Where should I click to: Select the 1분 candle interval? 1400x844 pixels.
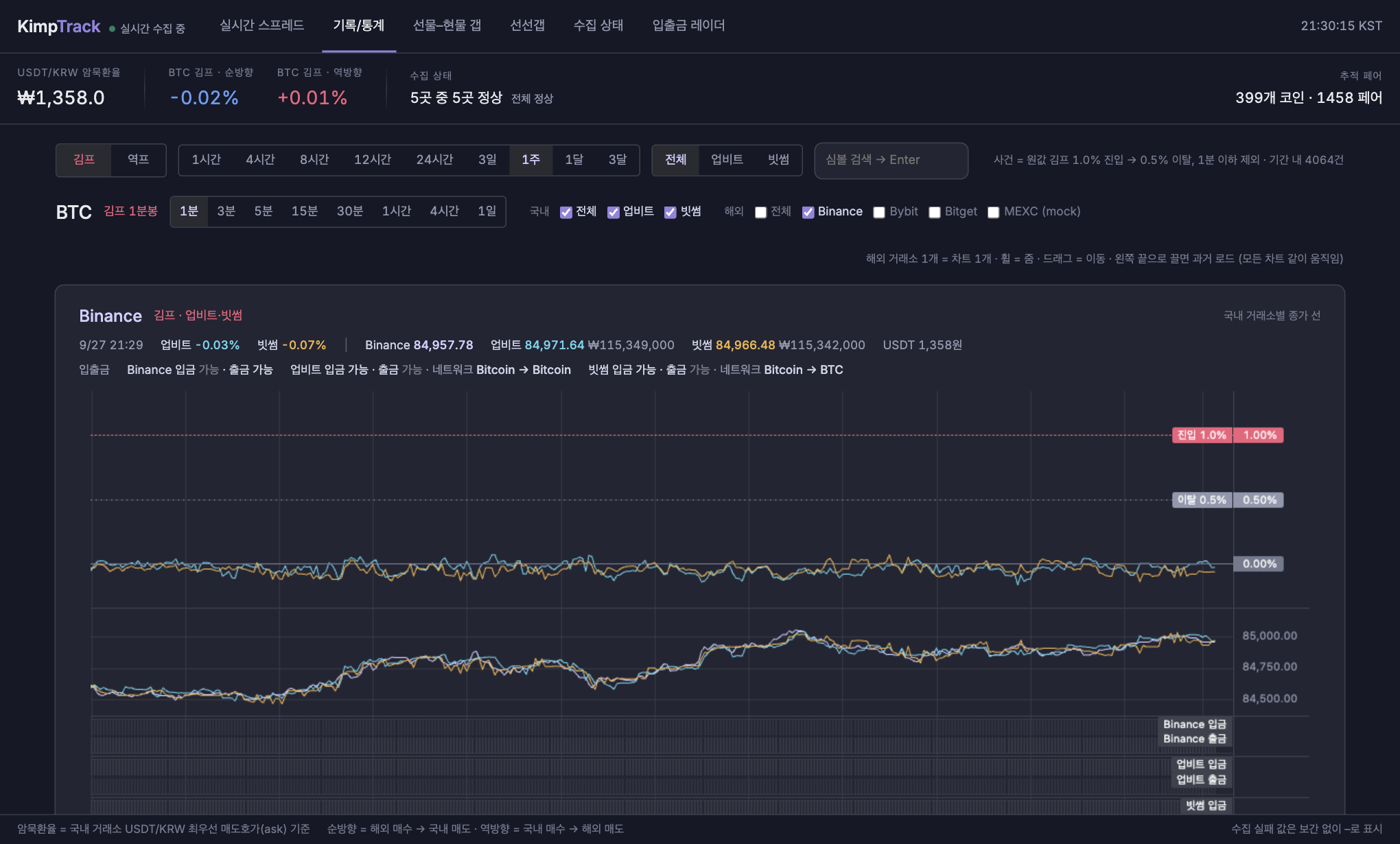click(x=189, y=211)
